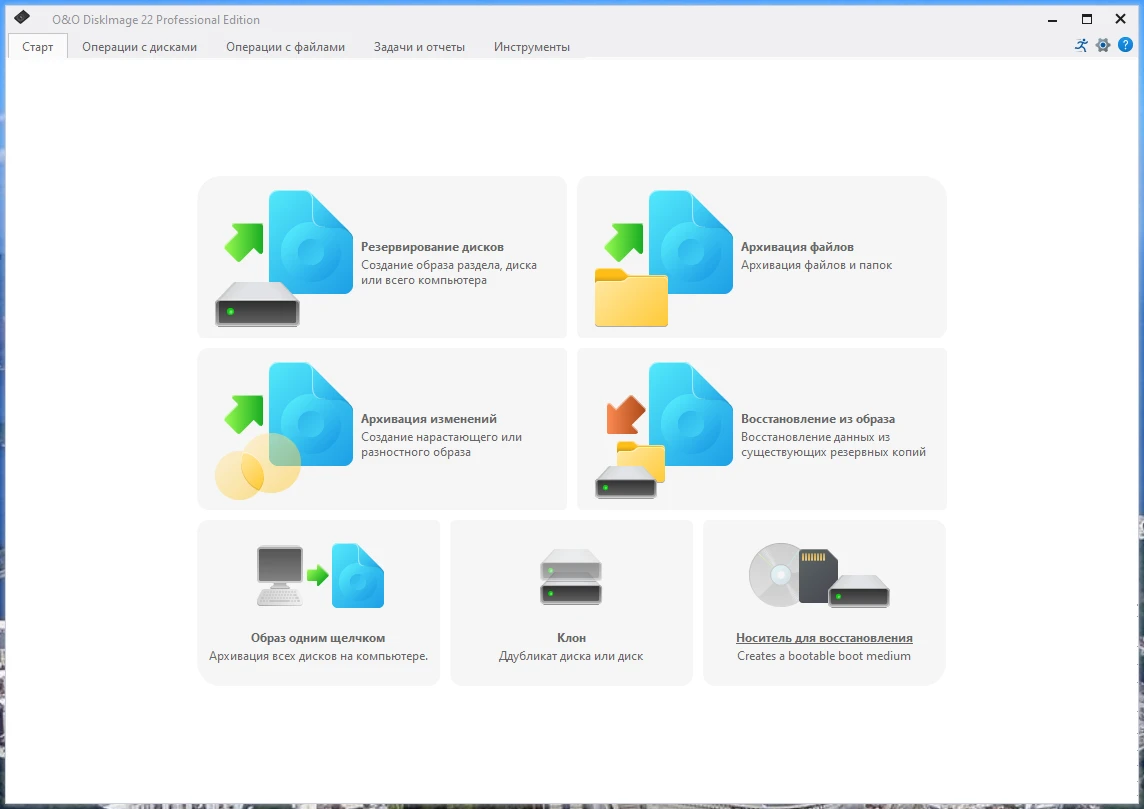Viewport: 1144px width, 809px height.
Task: Open the Операции с файлами tab
Action: tap(285, 47)
